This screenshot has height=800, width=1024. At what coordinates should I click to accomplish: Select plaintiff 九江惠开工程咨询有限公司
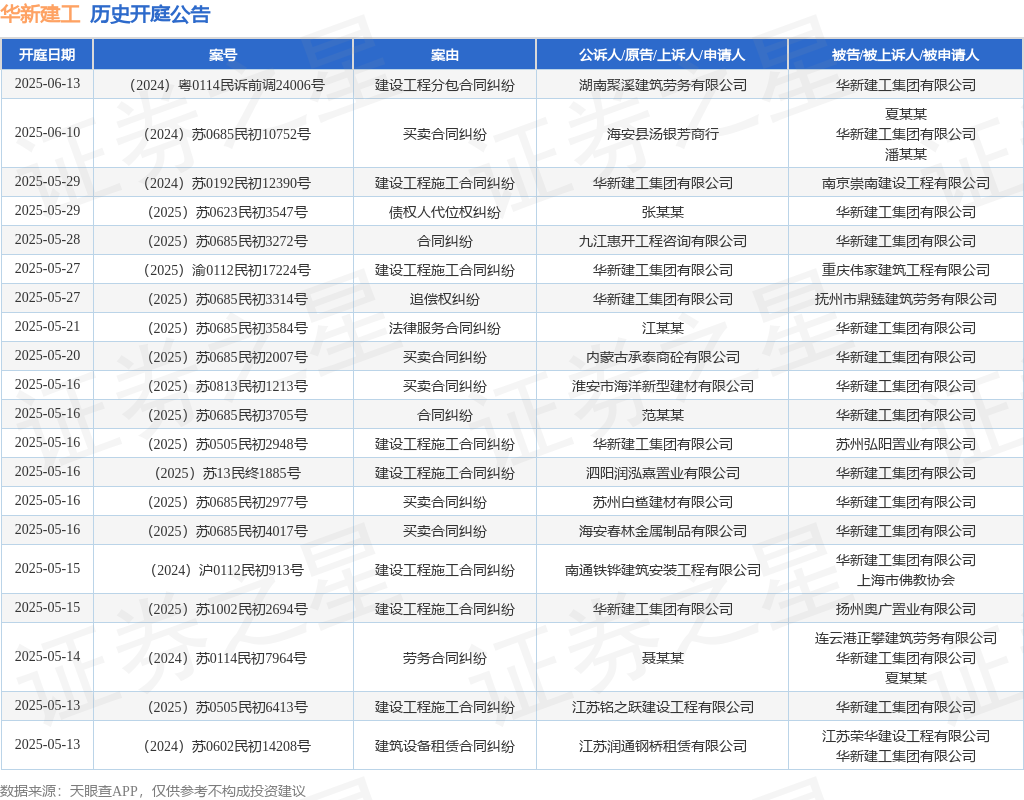(662, 241)
